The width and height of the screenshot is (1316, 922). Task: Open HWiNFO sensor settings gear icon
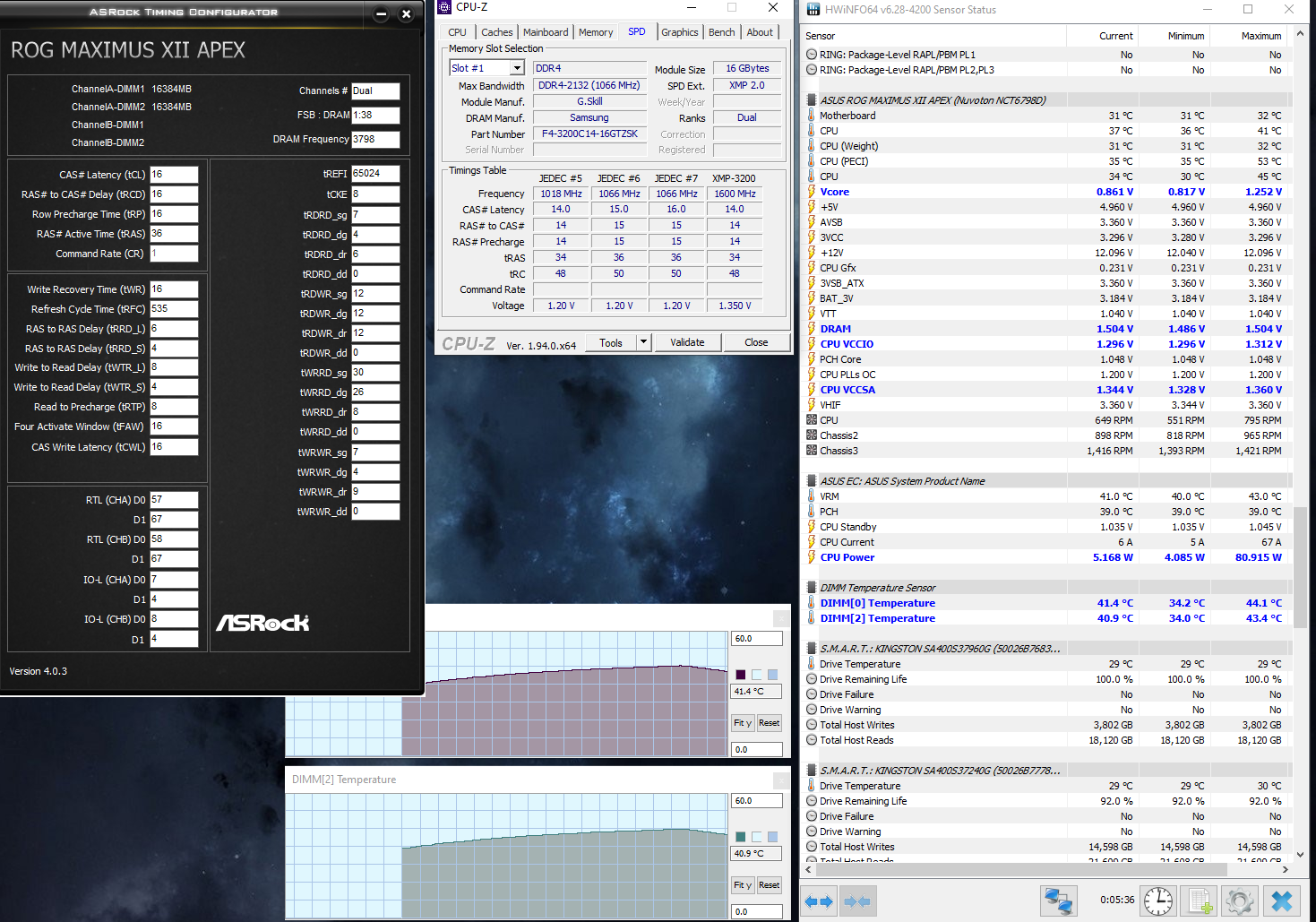click(1240, 900)
